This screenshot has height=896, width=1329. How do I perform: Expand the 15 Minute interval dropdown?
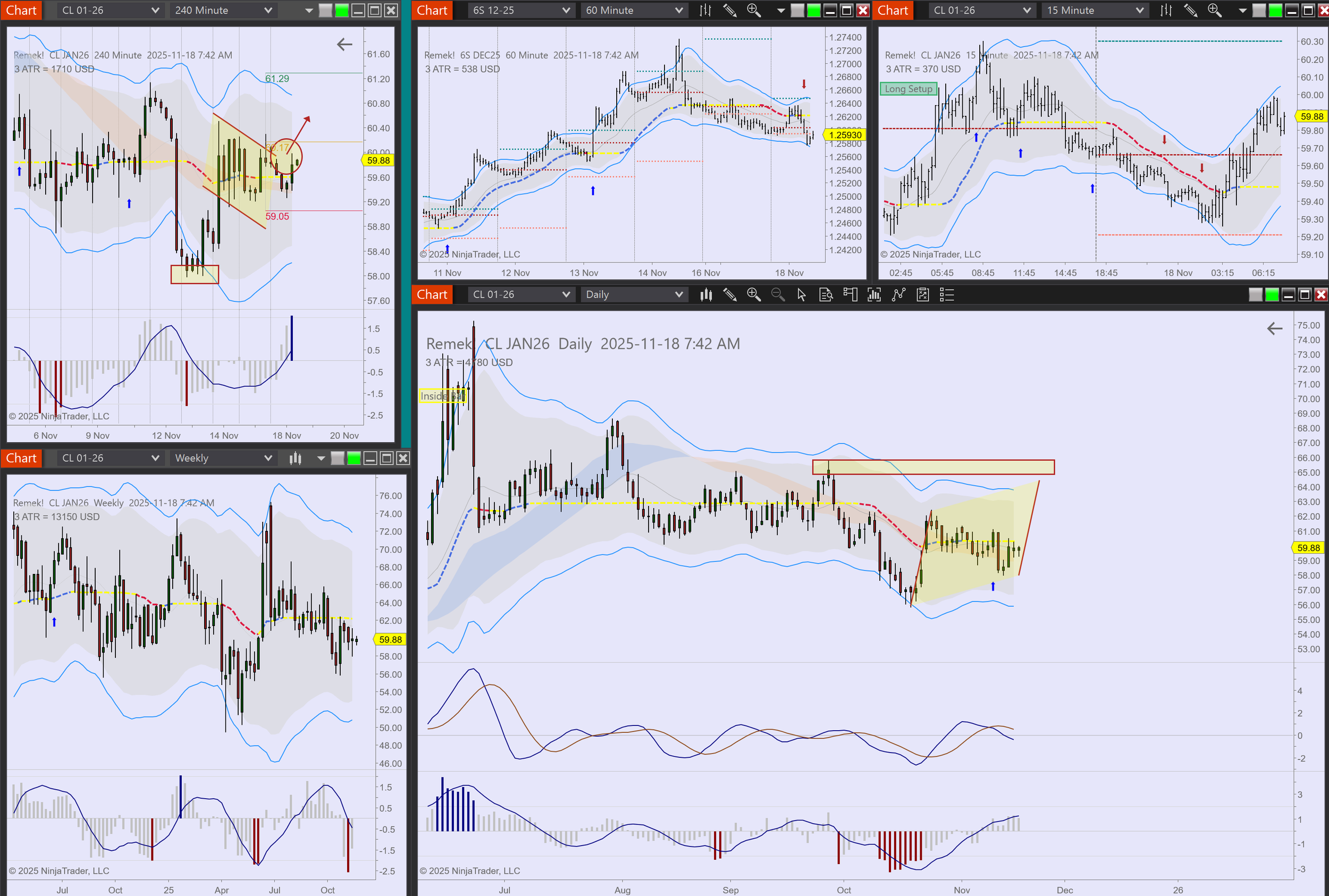[x=1095, y=10]
